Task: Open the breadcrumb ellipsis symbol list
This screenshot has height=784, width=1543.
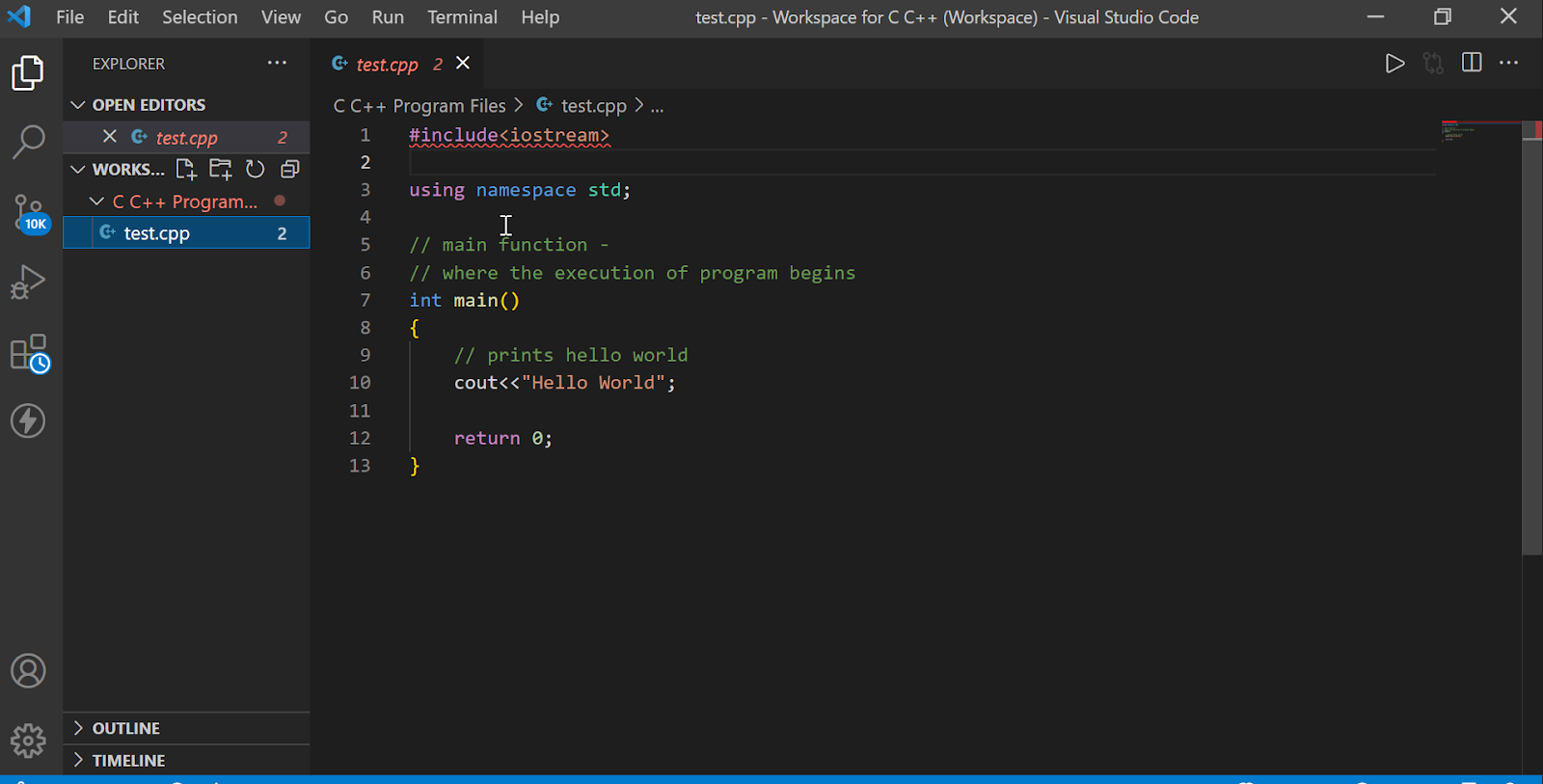Action: (x=657, y=106)
